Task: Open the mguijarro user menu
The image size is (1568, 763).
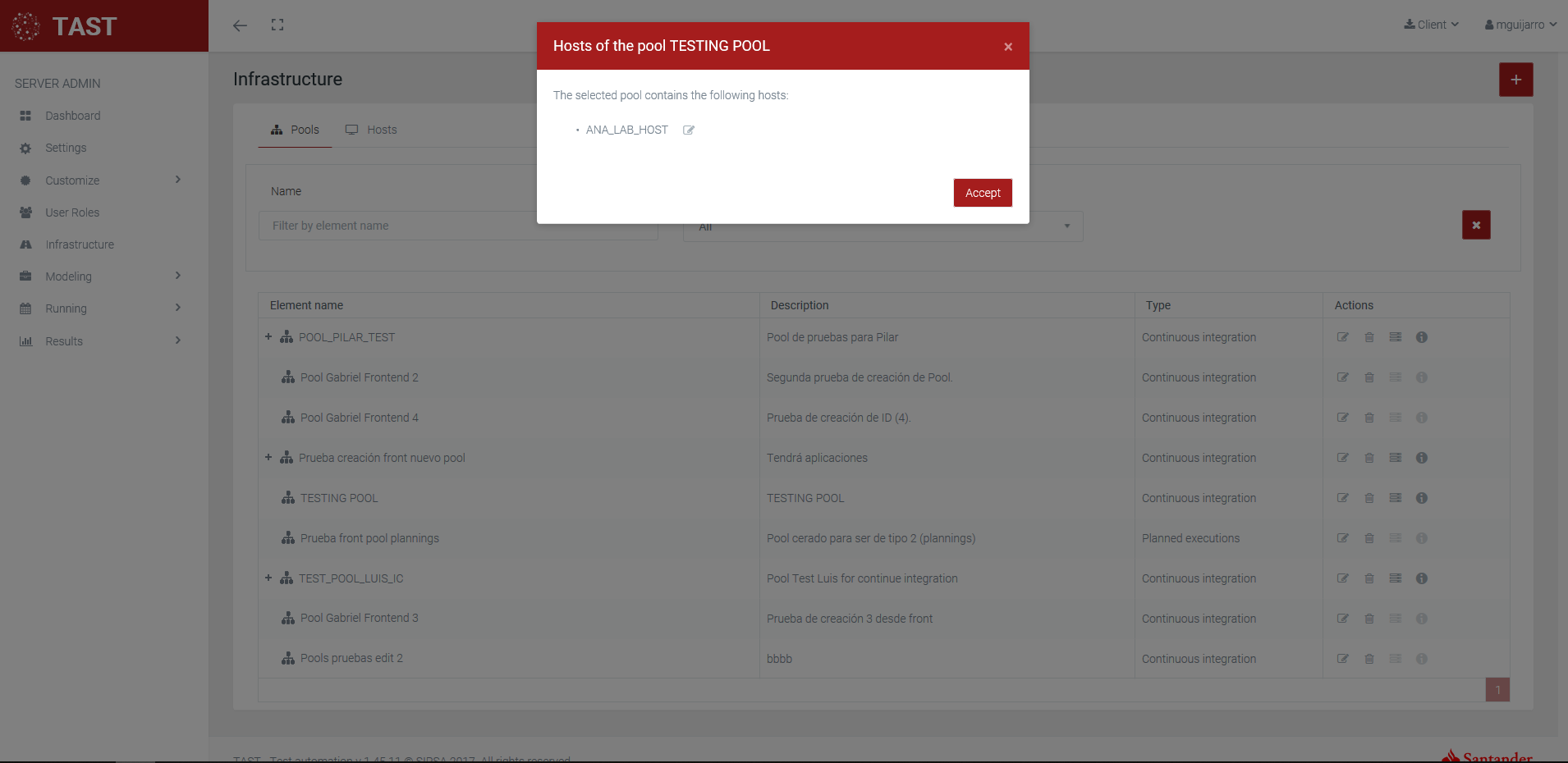Action: (x=1520, y=25)
